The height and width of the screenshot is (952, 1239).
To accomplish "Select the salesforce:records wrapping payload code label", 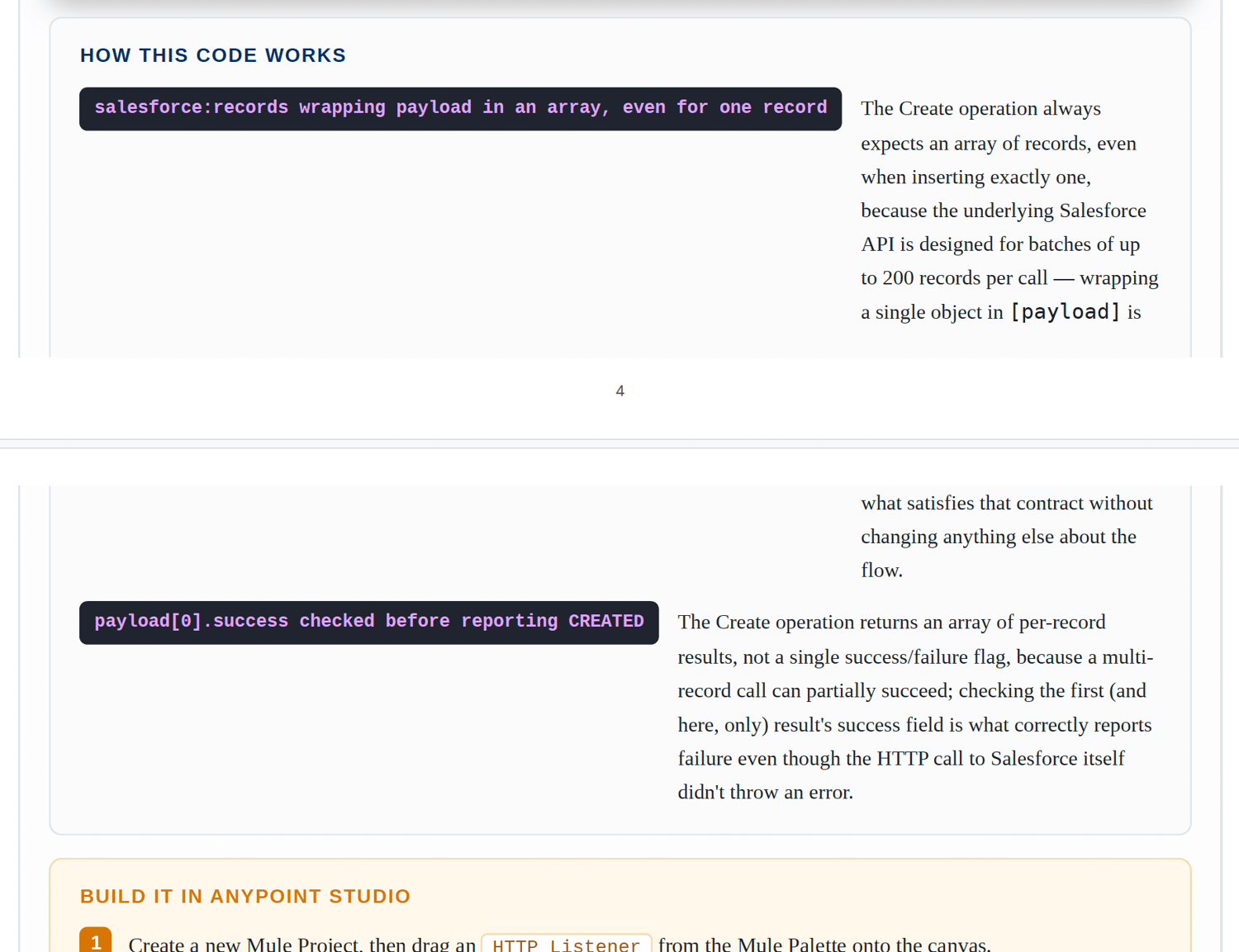I will tap(460, 108).
